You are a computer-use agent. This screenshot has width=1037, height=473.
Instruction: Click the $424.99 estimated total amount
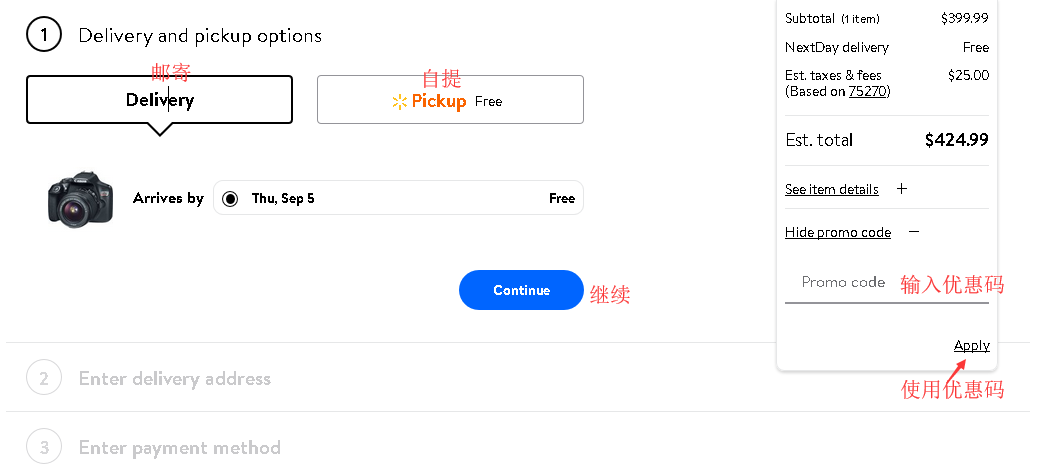coord(956,140)
